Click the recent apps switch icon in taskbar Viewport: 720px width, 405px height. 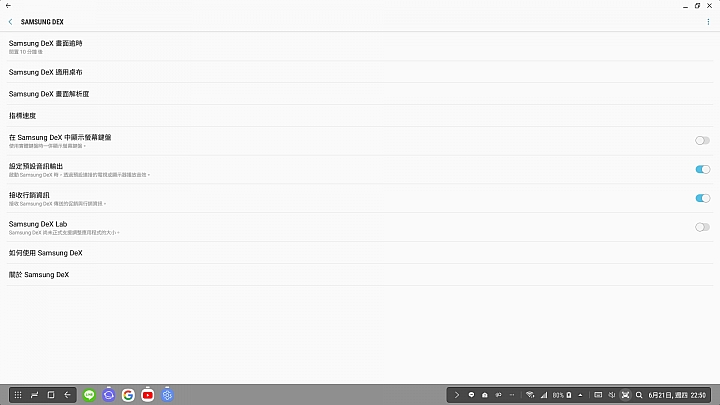(34, 395)
